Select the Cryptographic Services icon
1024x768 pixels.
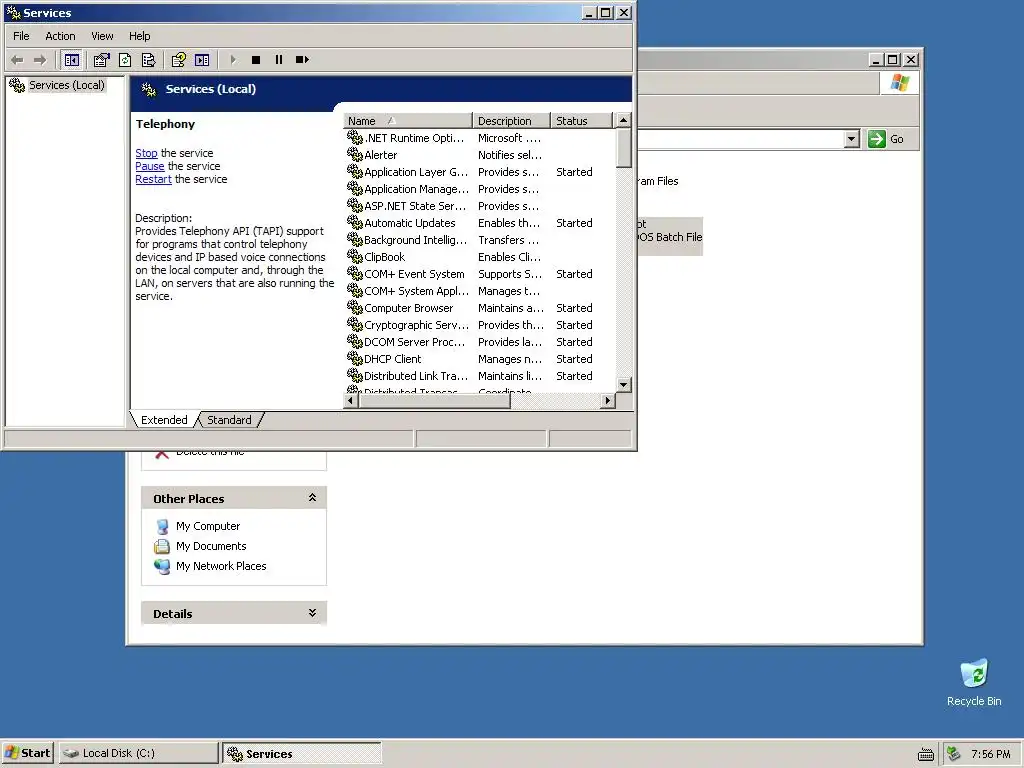[x=355, y=325]
